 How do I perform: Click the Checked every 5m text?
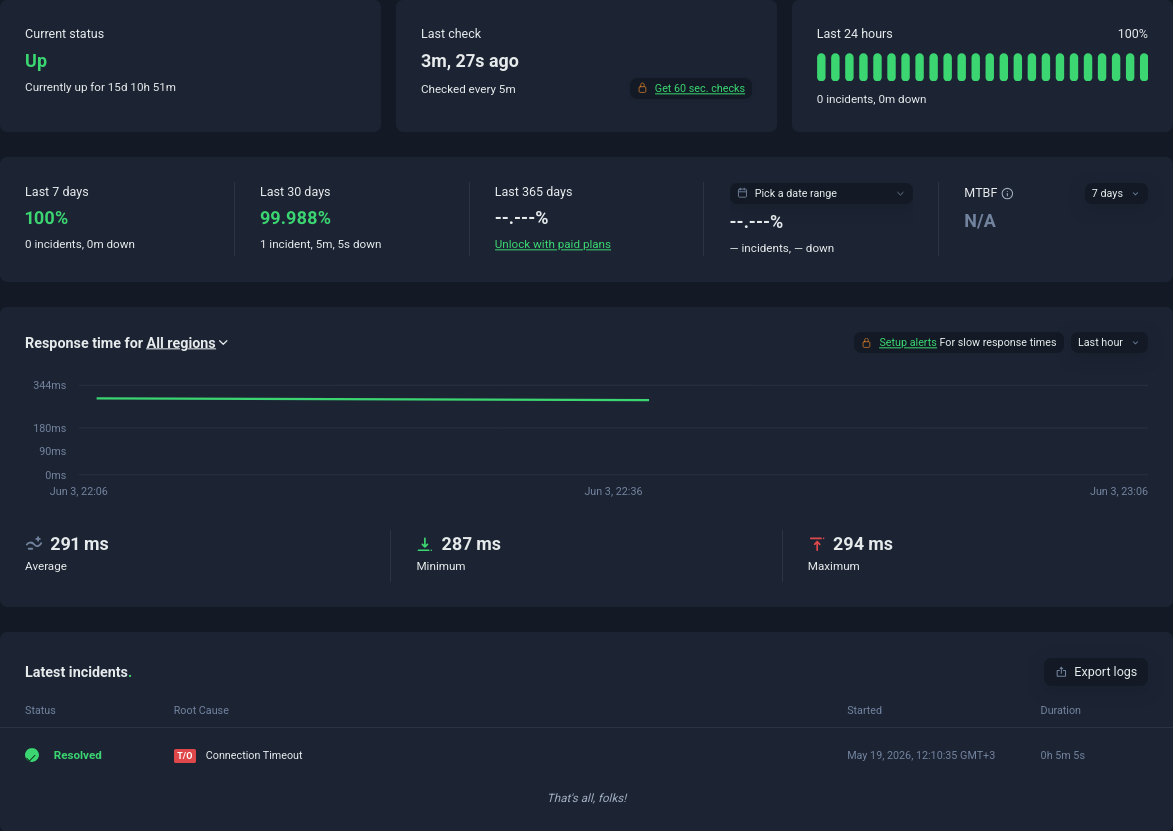[x=468, y=89]
